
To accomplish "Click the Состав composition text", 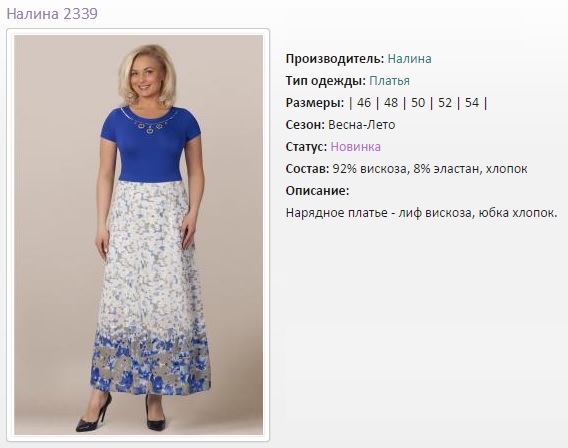I will (x=406, y=169).
